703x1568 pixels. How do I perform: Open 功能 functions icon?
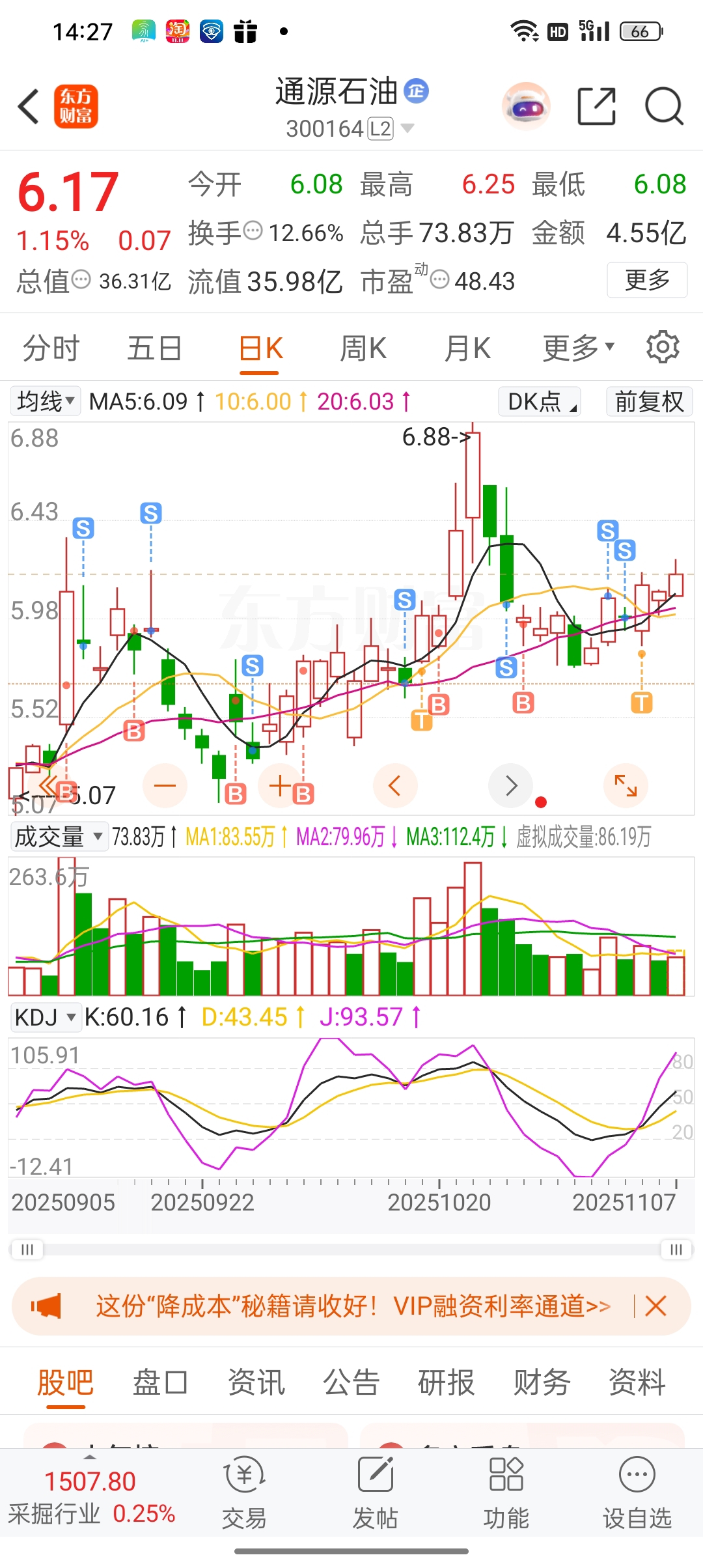(x=506, y=1494)
